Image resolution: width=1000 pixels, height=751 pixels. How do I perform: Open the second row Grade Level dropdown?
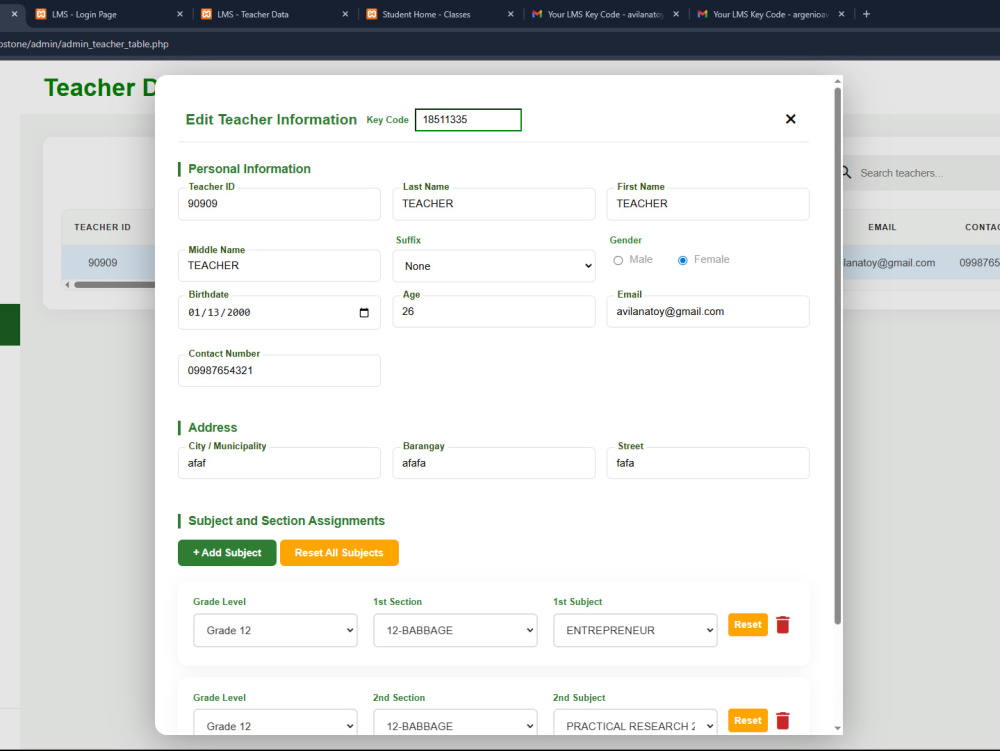point(276,723)
